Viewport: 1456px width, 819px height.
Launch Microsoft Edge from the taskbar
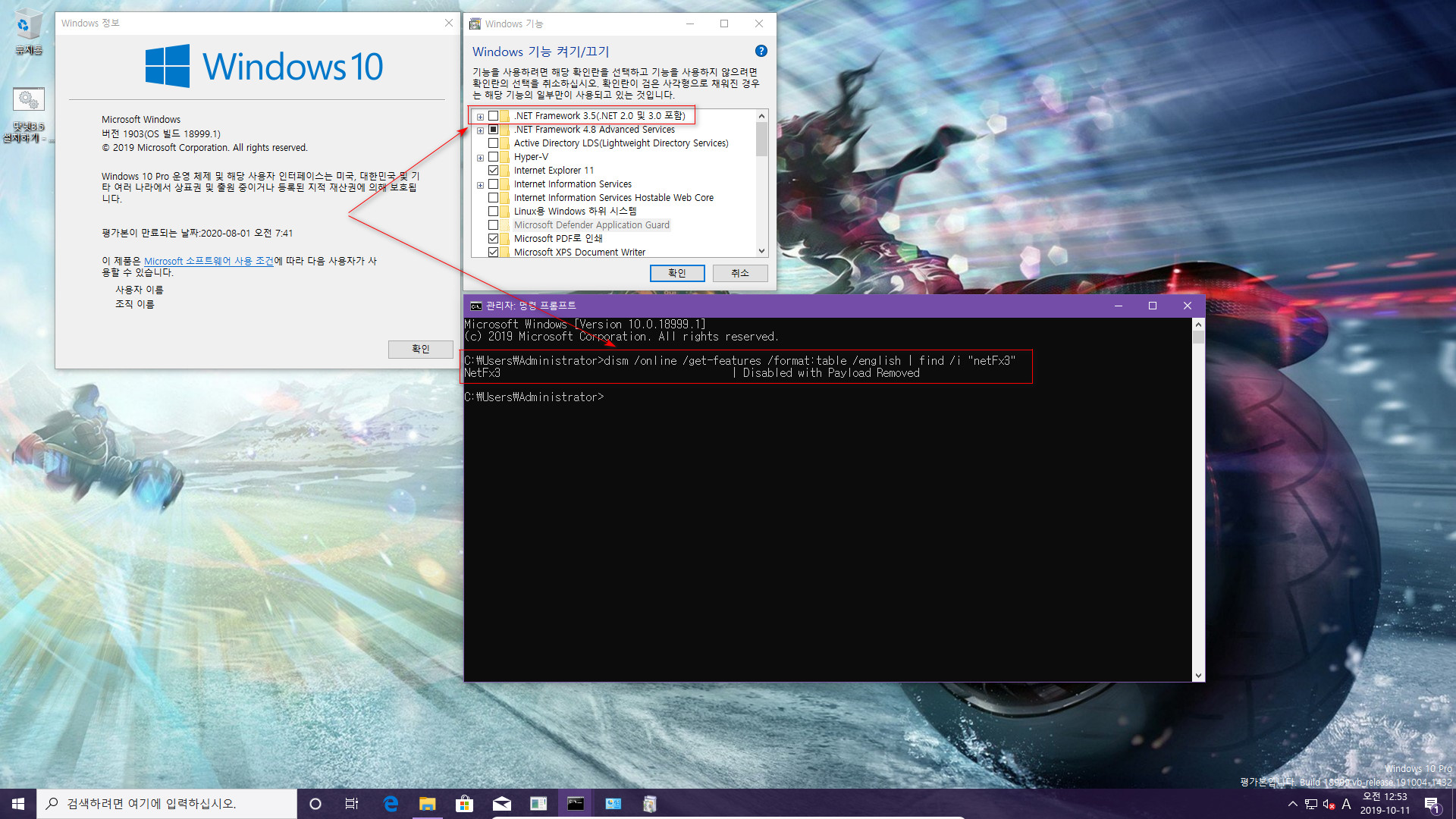(391, 804)
